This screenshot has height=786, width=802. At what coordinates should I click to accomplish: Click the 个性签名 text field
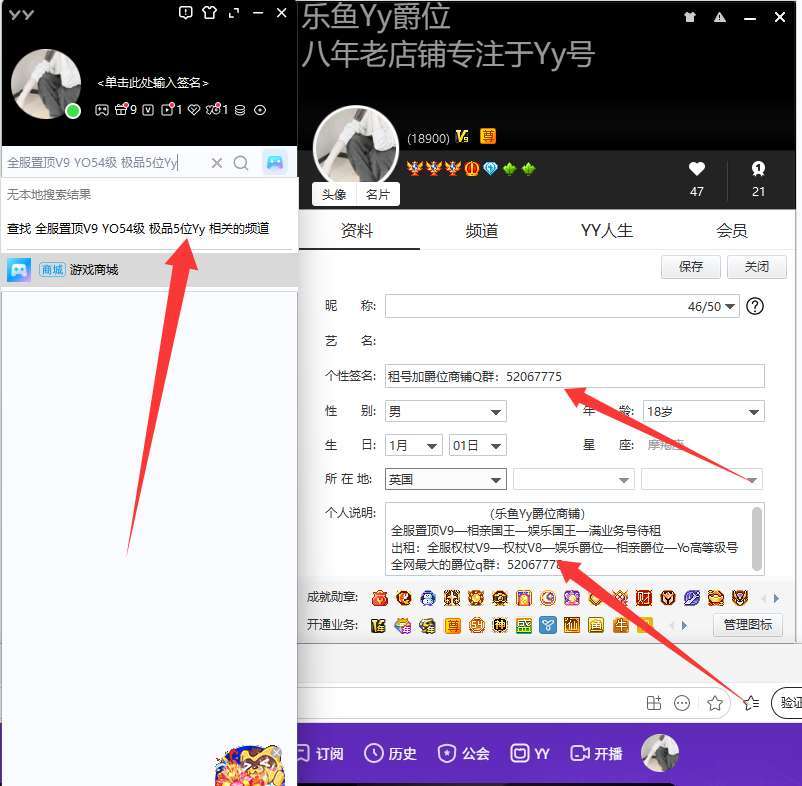(x=575, y=376)
